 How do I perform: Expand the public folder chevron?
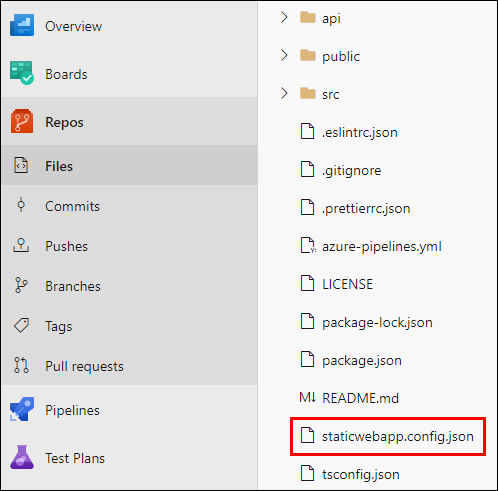[x=284, y=55]
